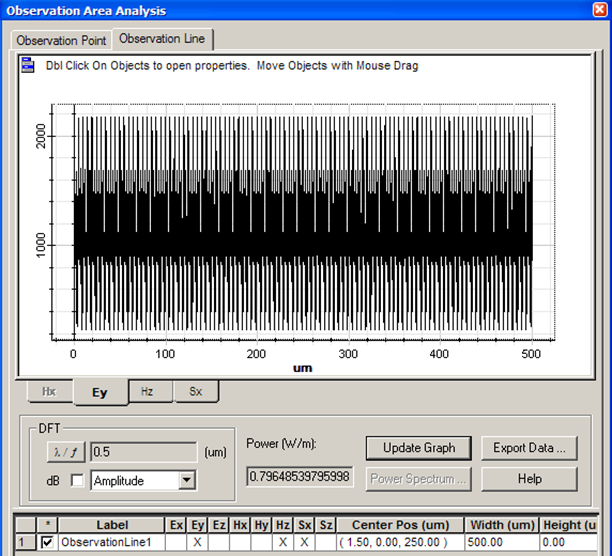Click the Sx X mark in ObservationLine1 row
612x556 pixels.
click(x=304, y=542)
